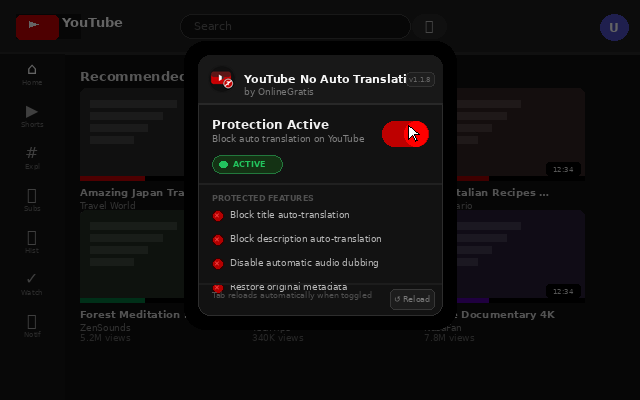Click 'Block title auto-translation' text

290,215
